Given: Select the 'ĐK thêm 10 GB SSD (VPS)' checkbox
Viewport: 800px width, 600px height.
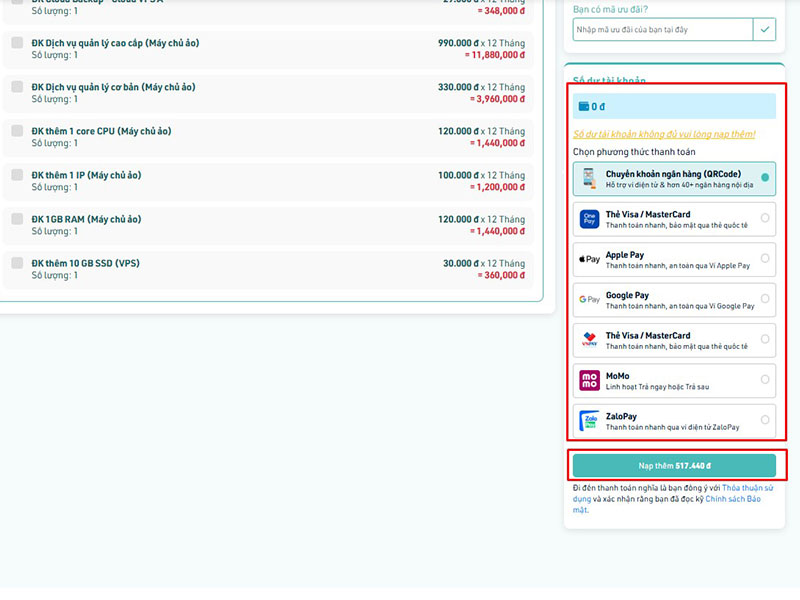Looking at the screenshot, I should click(x=17, y=263).
